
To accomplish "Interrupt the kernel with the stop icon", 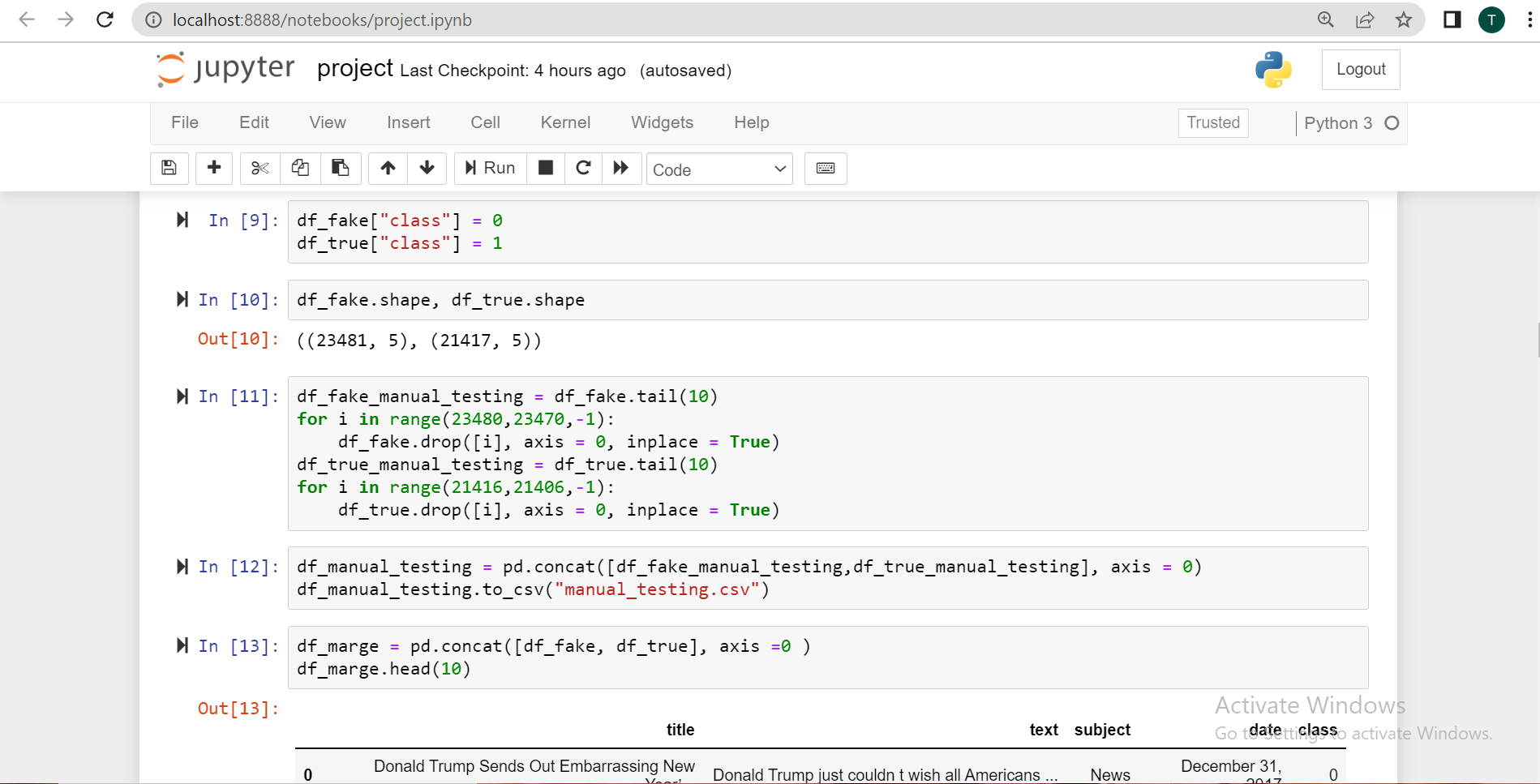I will pos(545,169).
